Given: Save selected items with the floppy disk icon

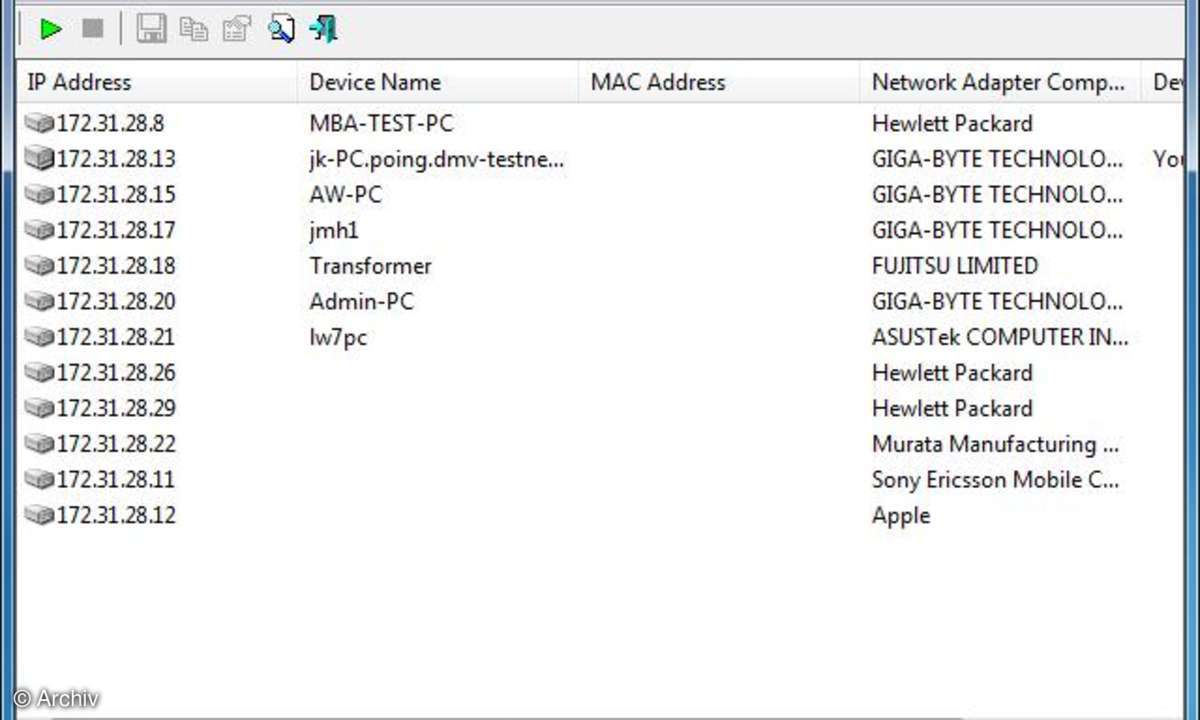Looking at the screenshot, I should 151,29.
